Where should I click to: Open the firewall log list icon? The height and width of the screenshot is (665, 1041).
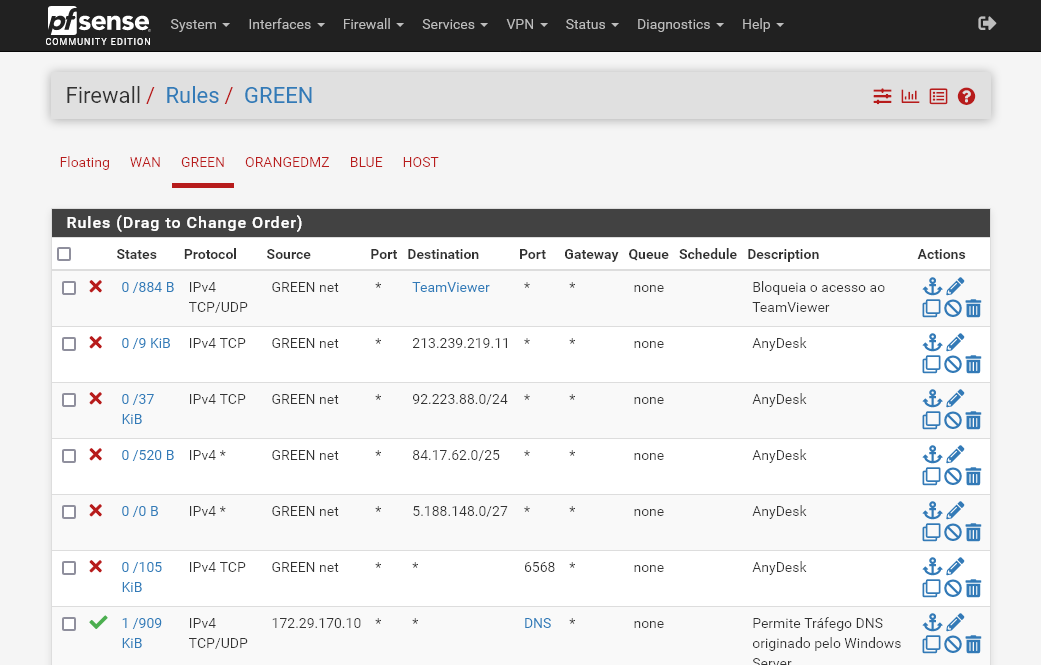coord(938,97)
